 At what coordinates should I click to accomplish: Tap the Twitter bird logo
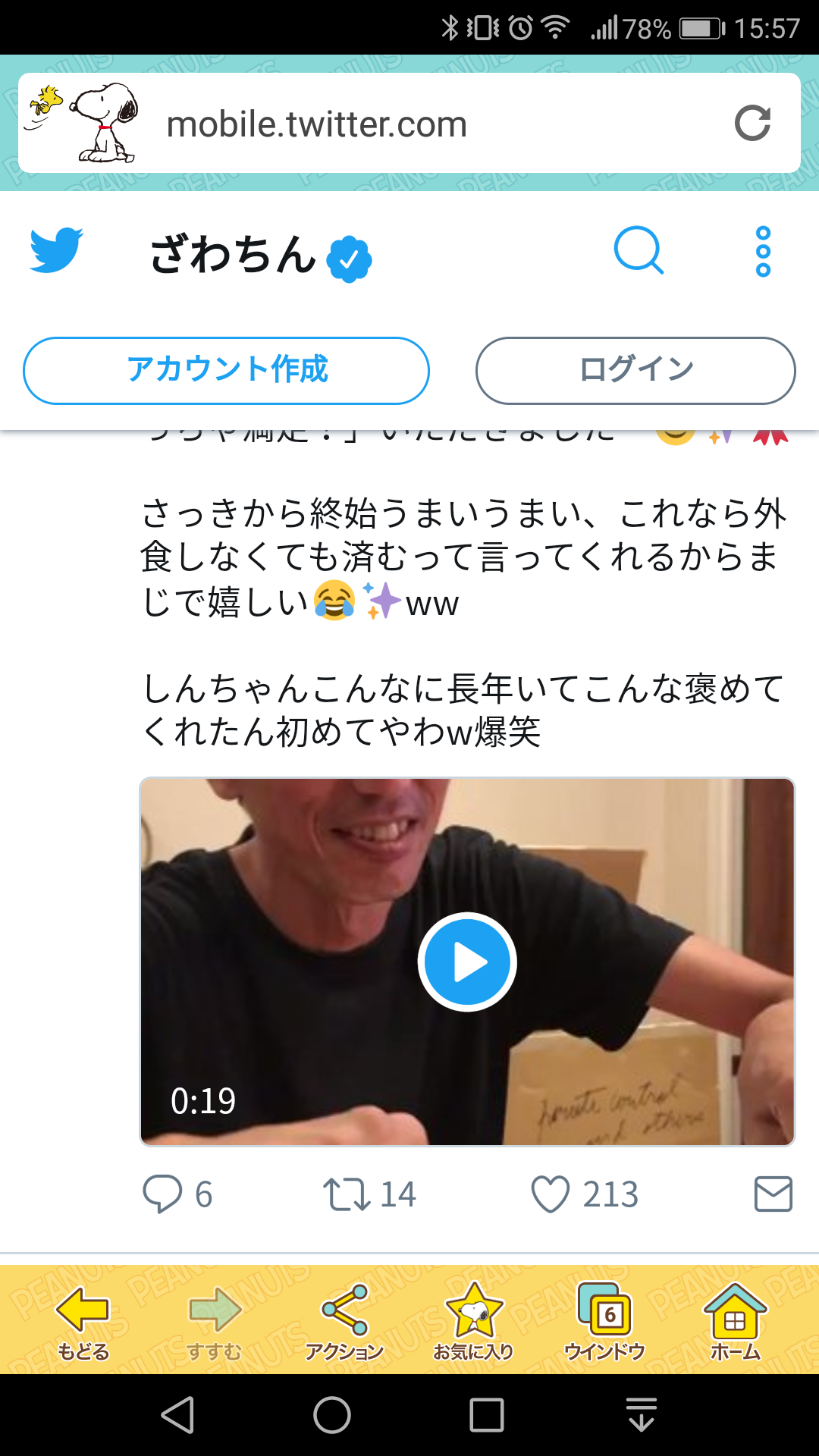(56, 250)
